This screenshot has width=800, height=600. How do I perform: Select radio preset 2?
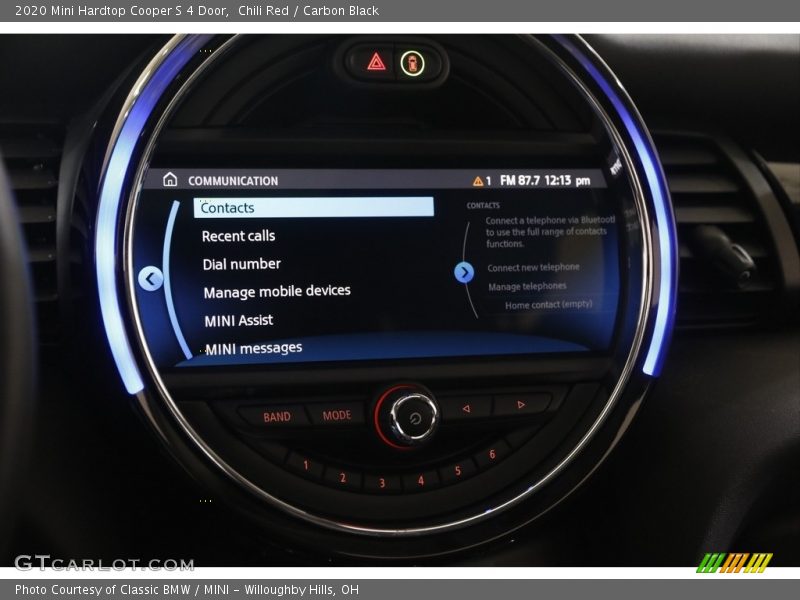point(343,478)
